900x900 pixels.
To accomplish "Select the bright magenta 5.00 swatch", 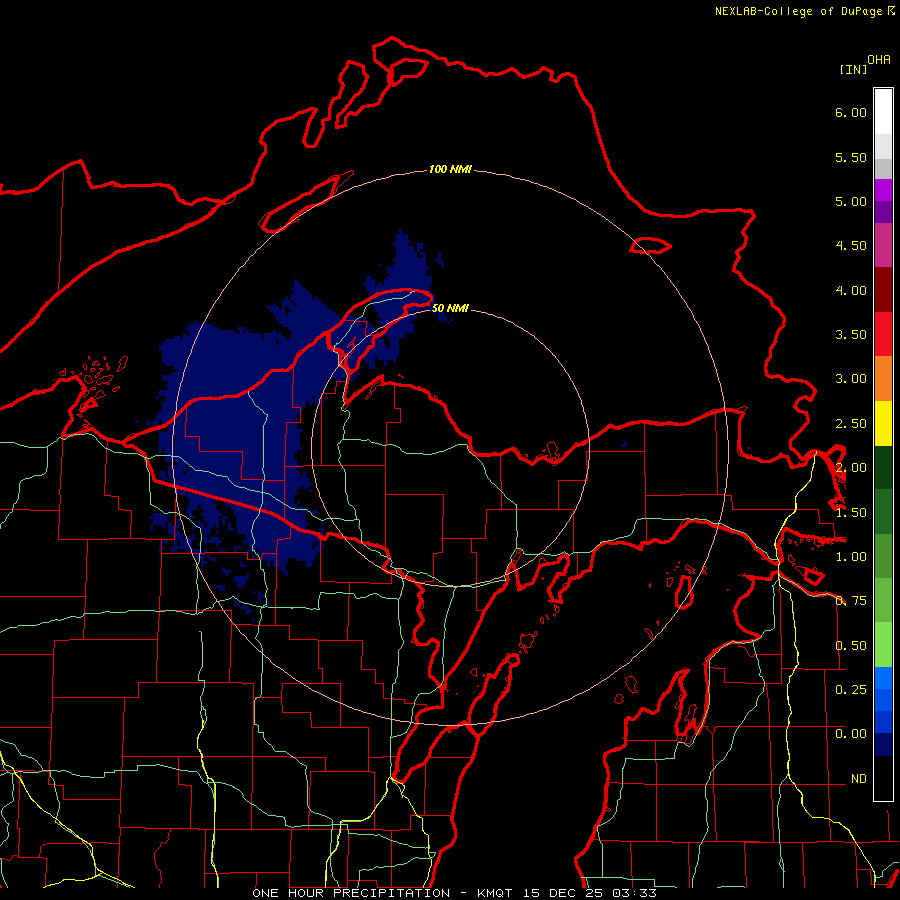I will click(883, 191).
